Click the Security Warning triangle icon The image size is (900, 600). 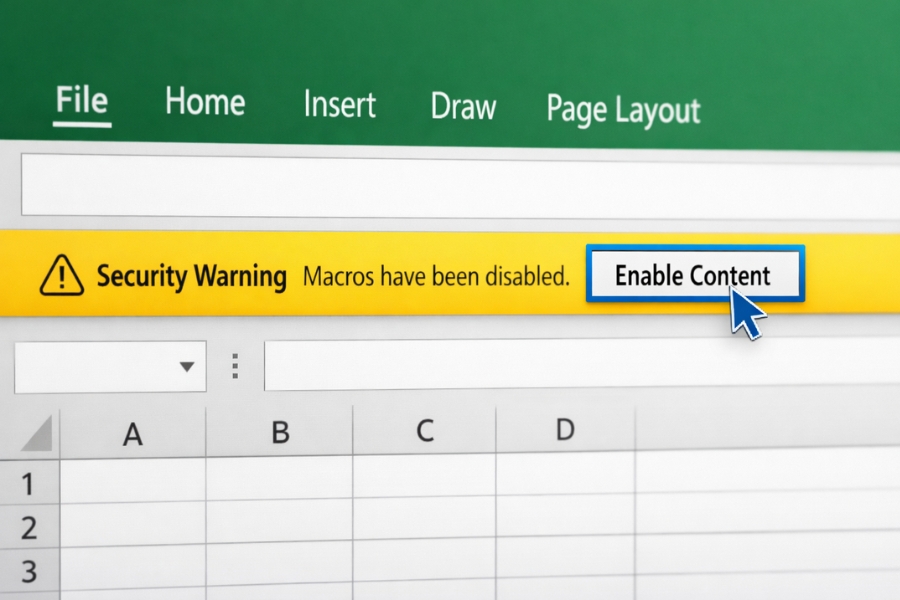coord(64,277)
